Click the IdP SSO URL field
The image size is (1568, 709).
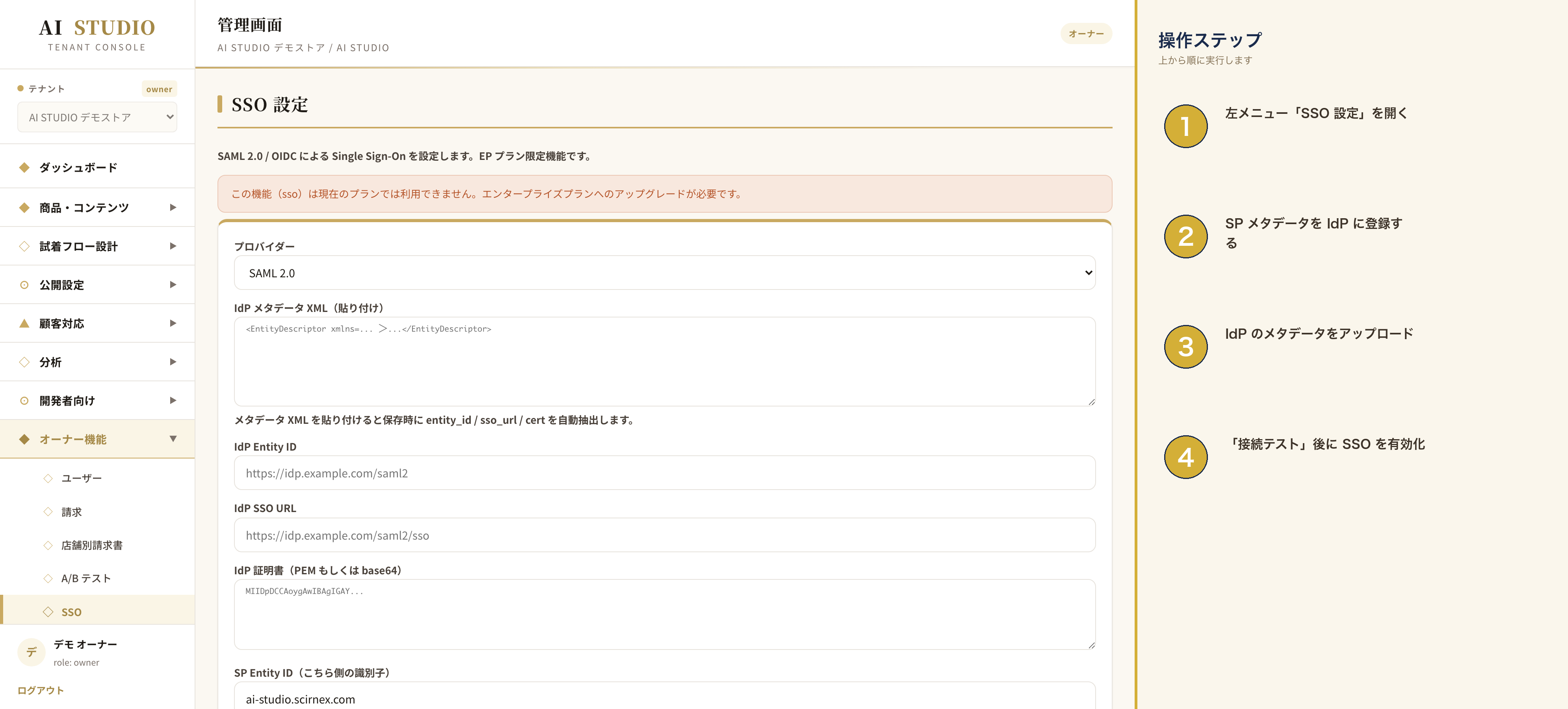(665, 535)
